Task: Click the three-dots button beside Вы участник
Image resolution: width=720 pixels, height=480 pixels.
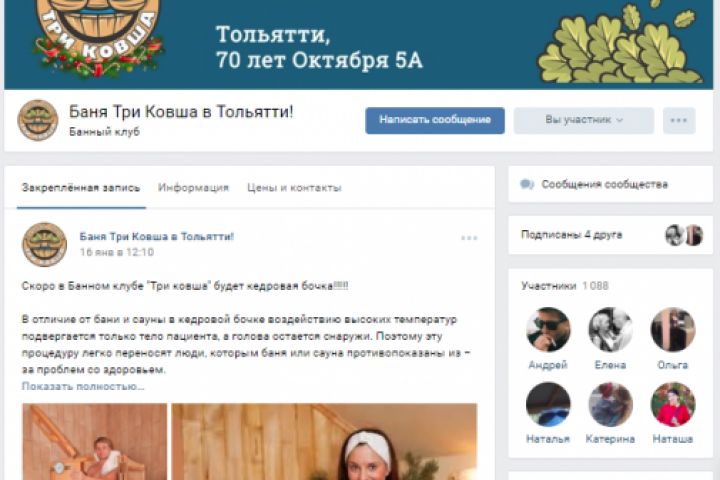Action: (x=679, y=120)
